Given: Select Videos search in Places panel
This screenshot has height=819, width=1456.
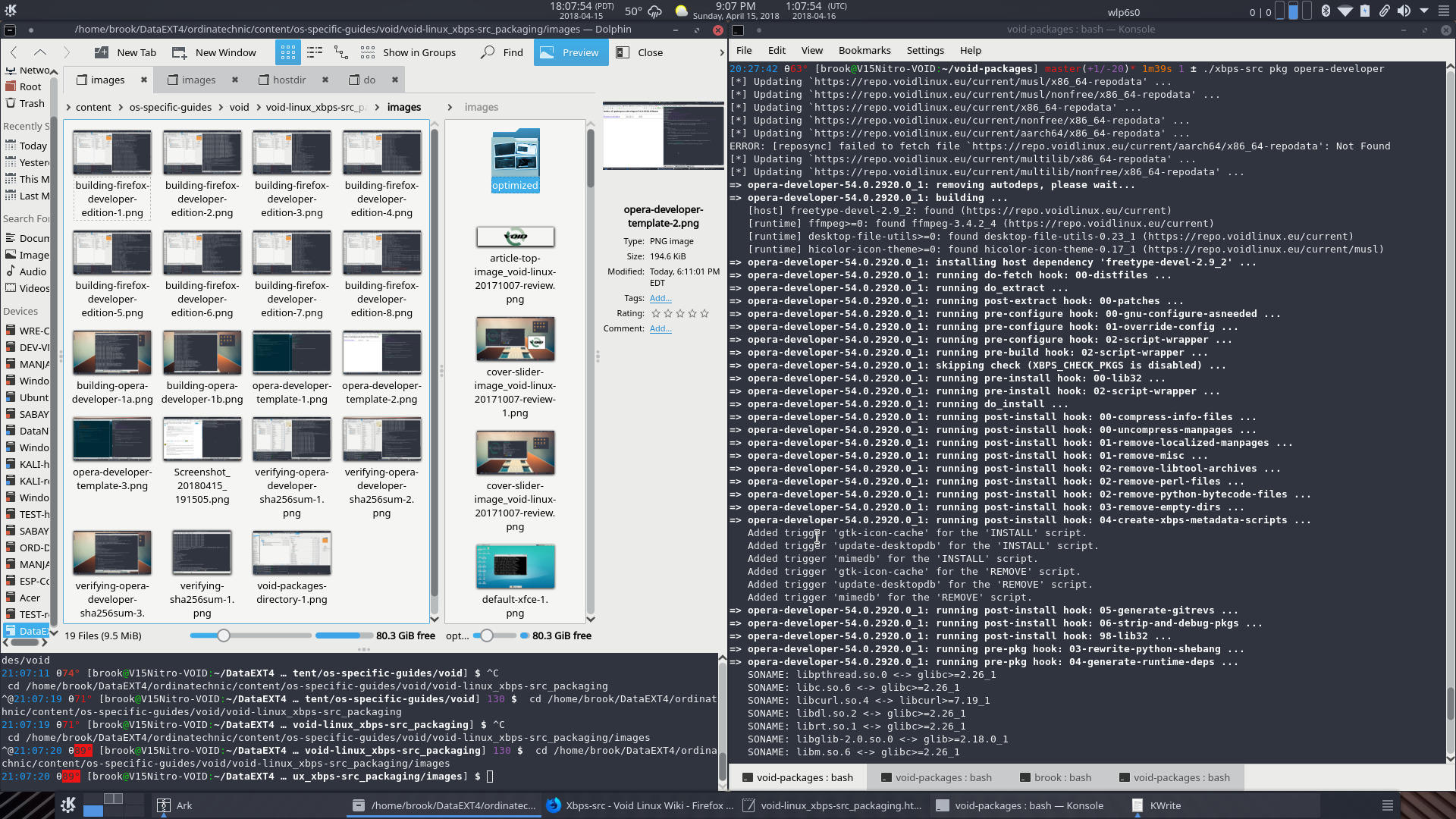Looking at the screenshot, I should point(34,288).
